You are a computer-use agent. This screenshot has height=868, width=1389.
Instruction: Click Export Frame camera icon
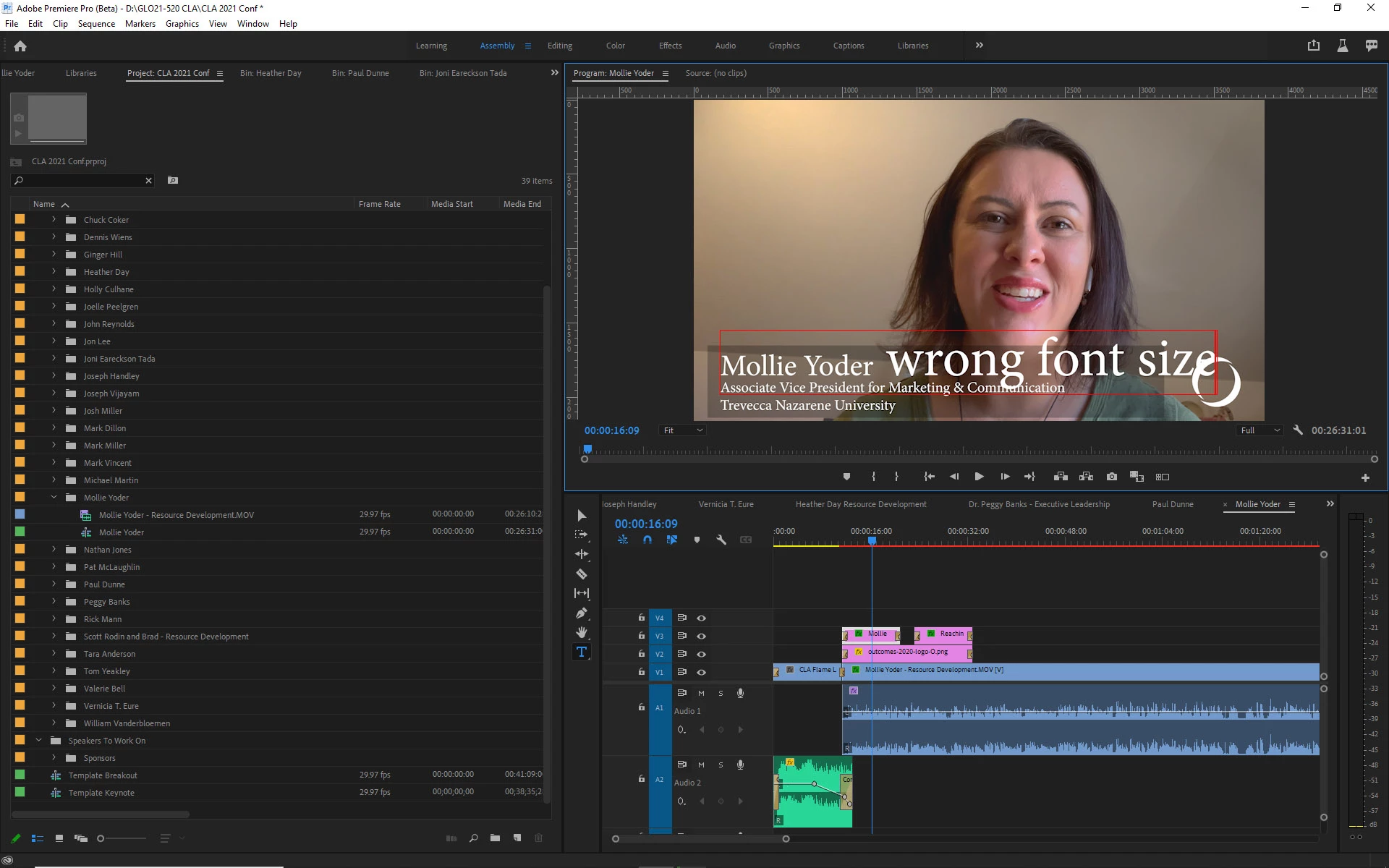point(1112,477)
